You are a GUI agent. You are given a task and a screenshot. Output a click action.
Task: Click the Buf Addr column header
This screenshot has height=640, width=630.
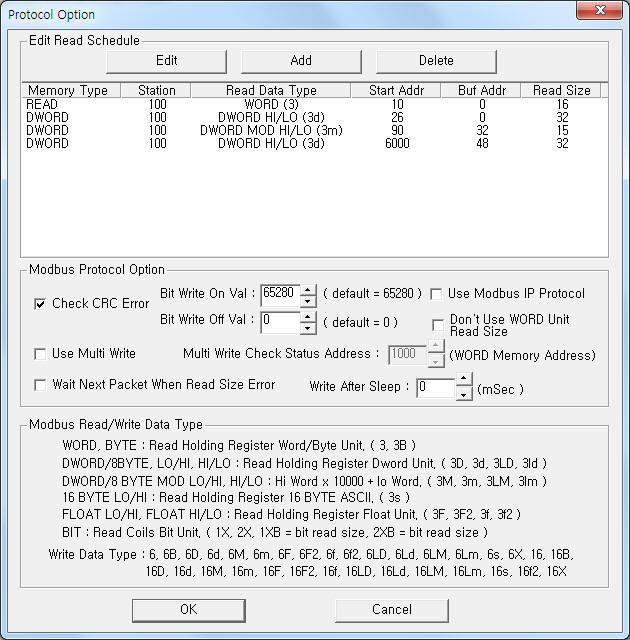click(x=481, y=90)
